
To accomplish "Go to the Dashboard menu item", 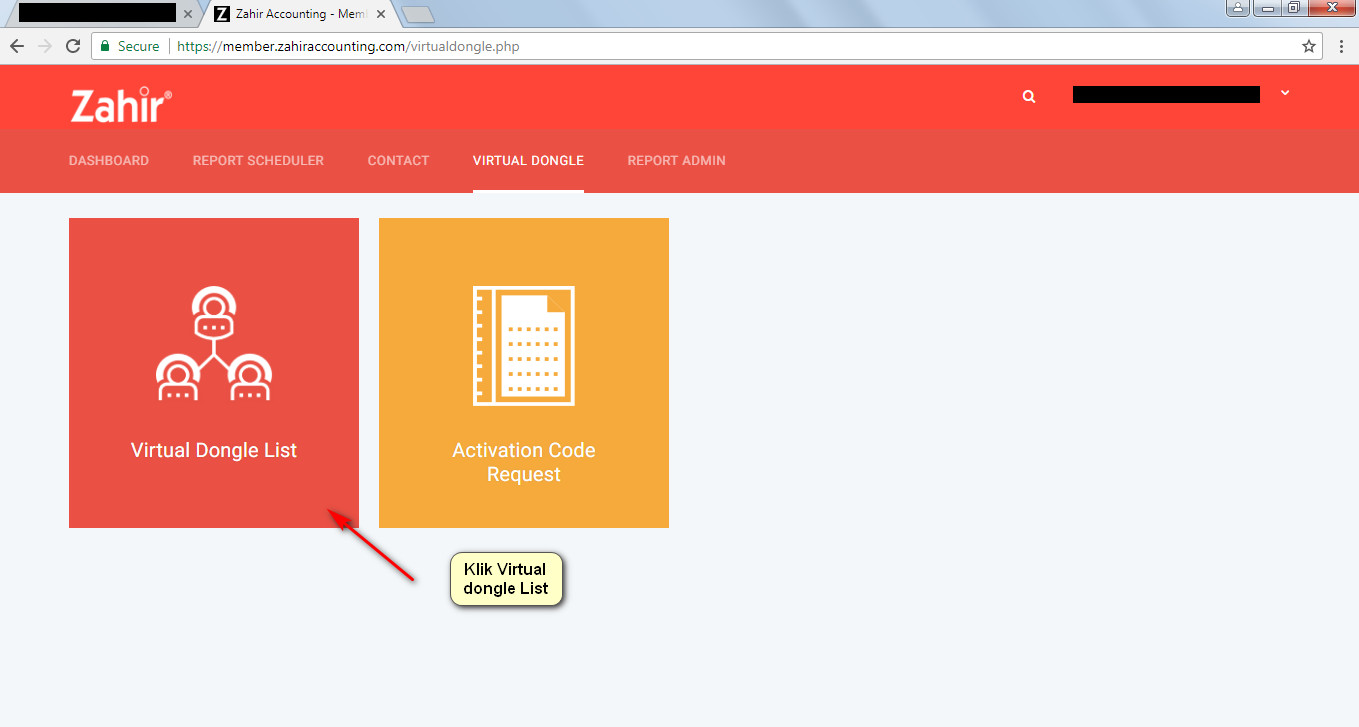I will (x=109, y=160).
